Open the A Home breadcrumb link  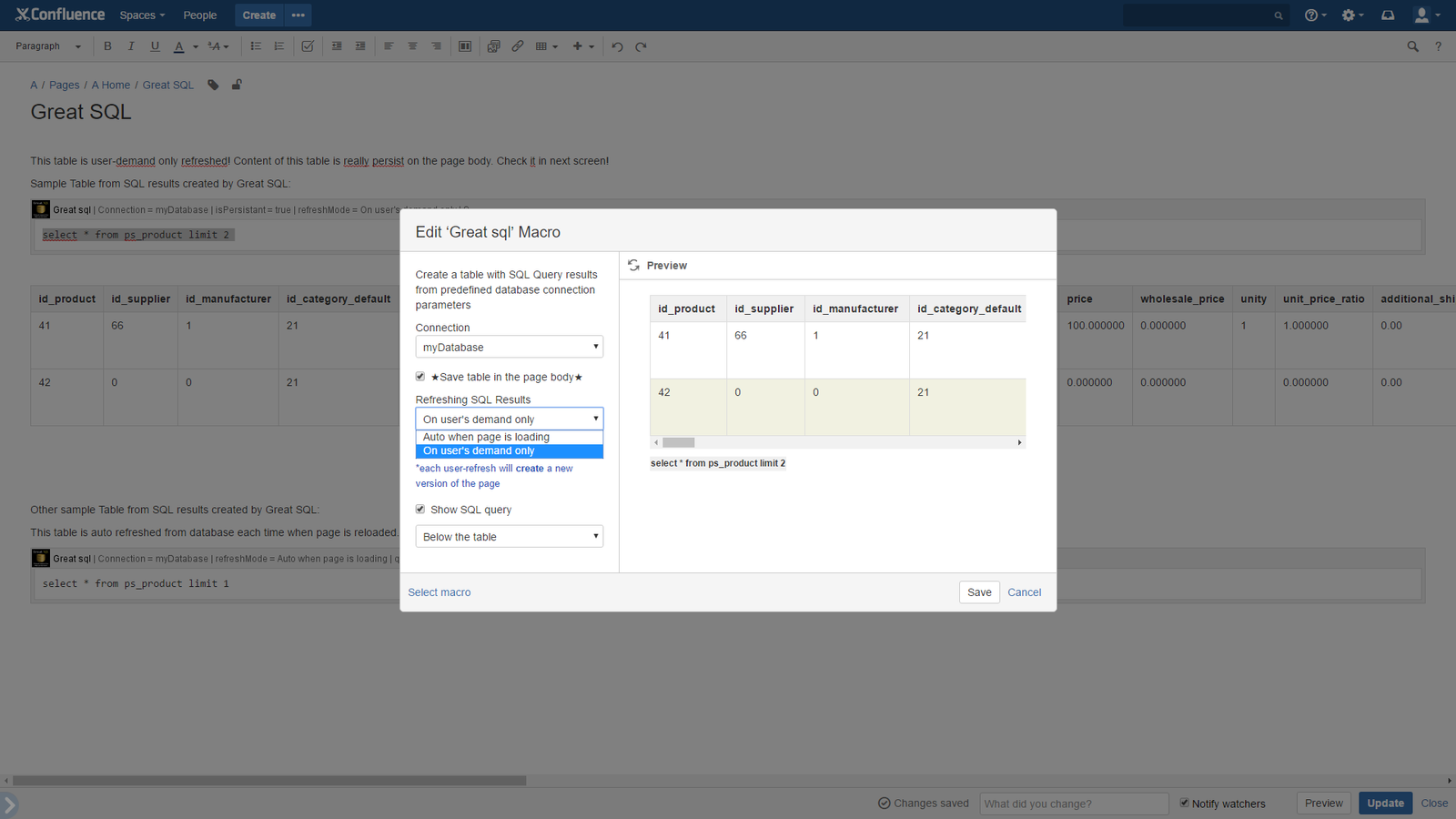[x=111, y=86]
